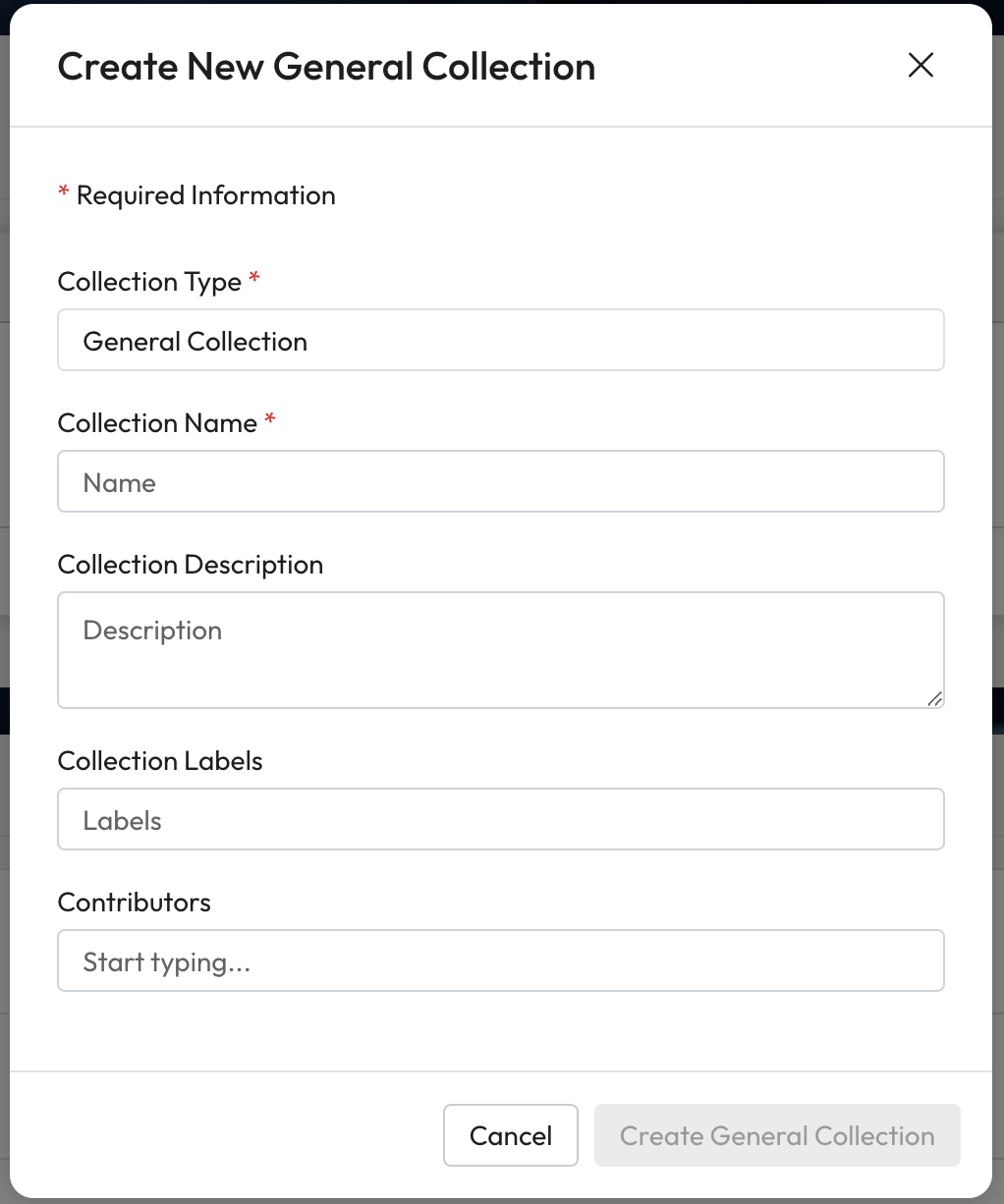Image resolution: width=1004 pixels, height=1204 pixels.
Task: Focus the Collection Description text area
Action: pyautogui.click(x=500, y=649)
